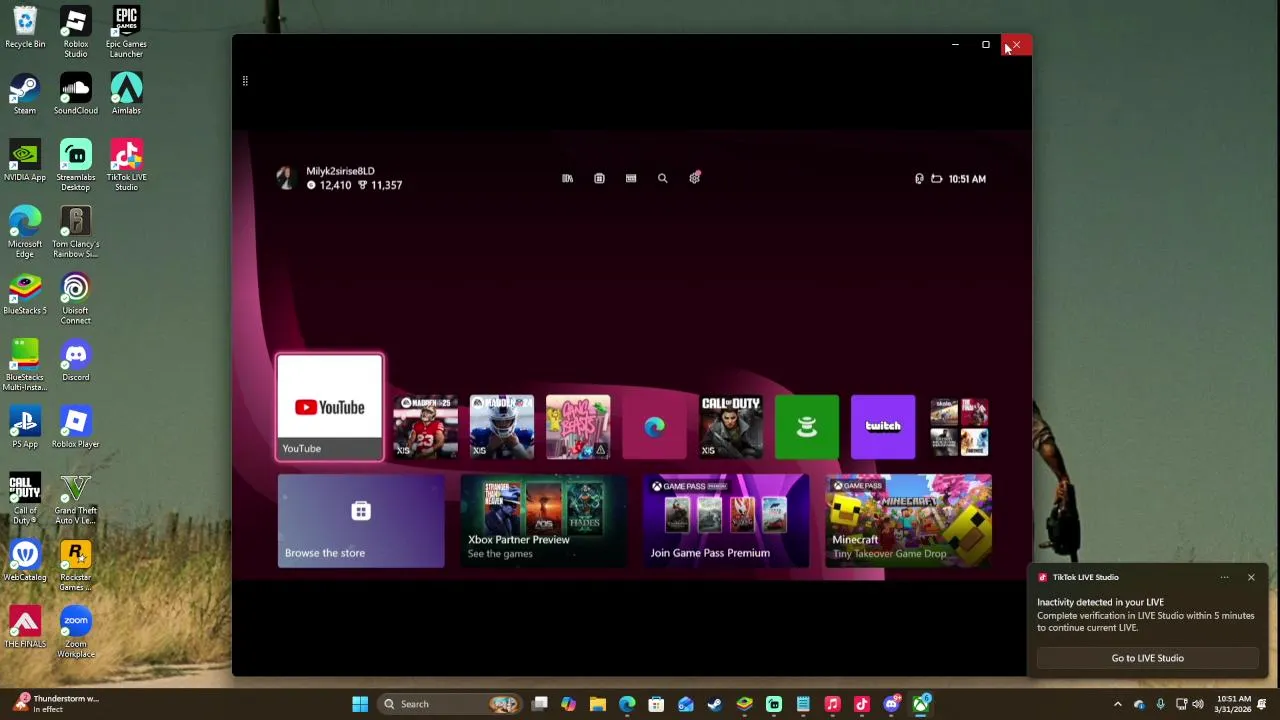Click Browse the store card
The image size is (1280, 720).
(361, 521)
